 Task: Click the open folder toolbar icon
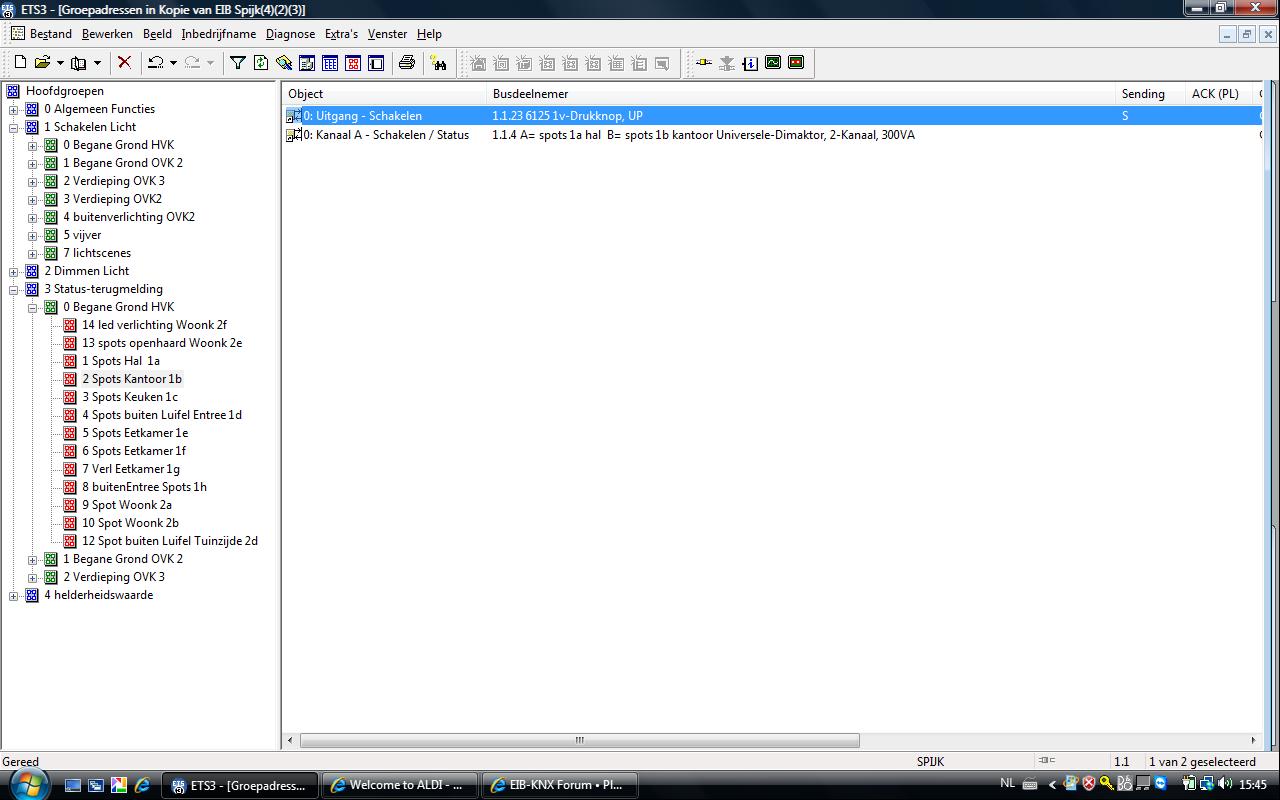(x=42, y=63)
